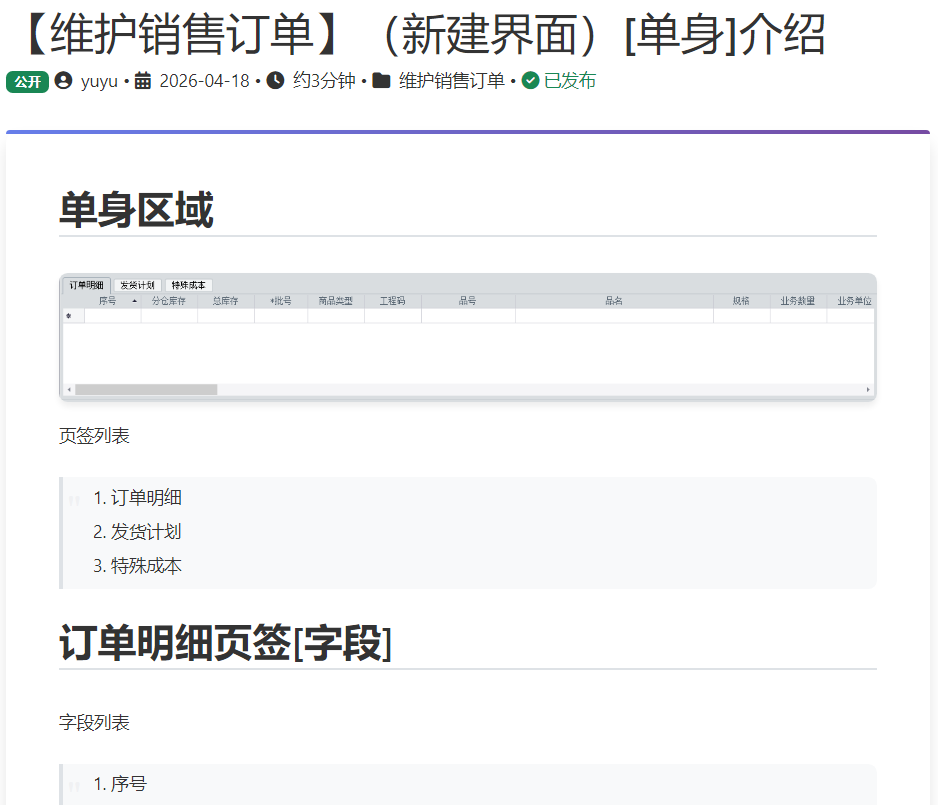Open the yuyu author link
The height and width of the screenshot is (805, 938).
click(x=99, y=81)
